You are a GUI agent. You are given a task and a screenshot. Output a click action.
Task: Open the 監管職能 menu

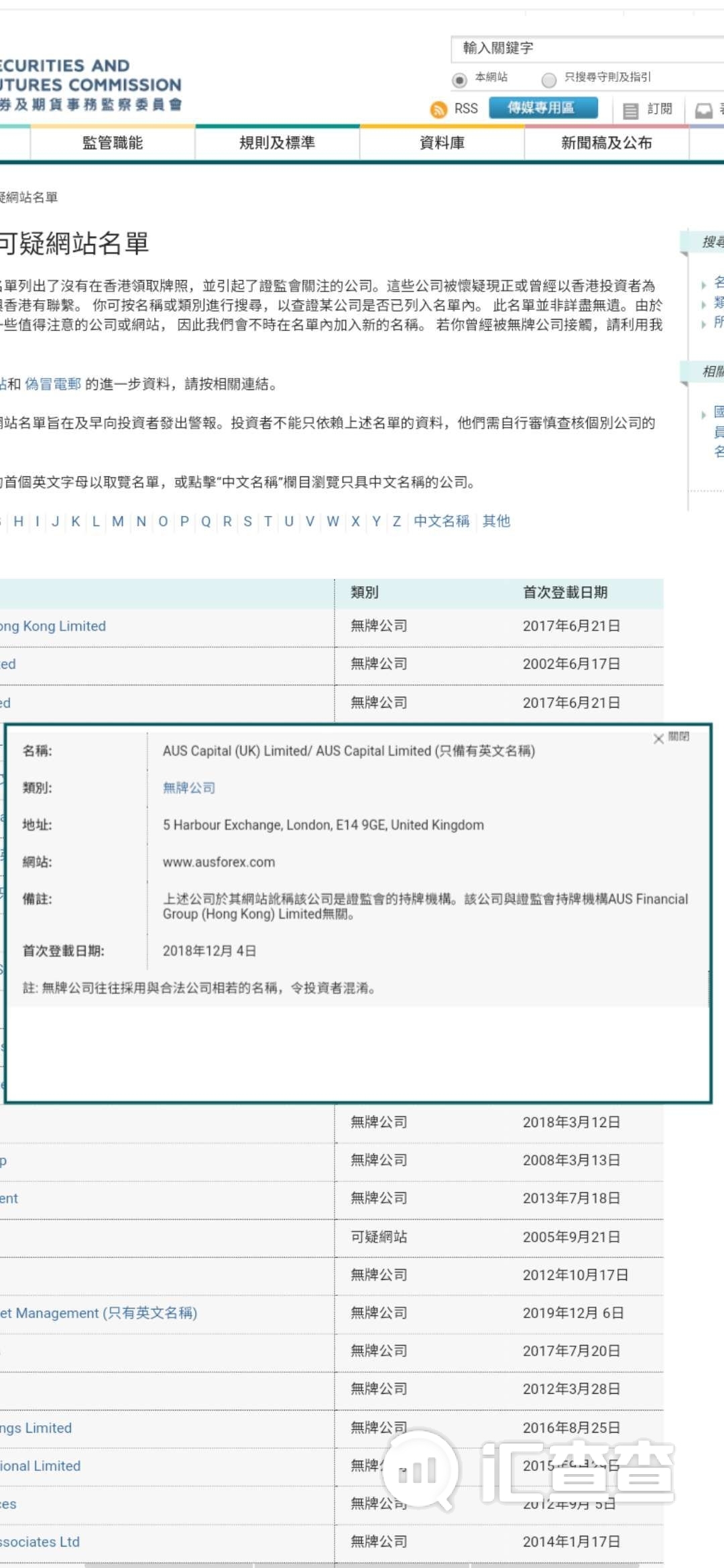click(113, 143)
